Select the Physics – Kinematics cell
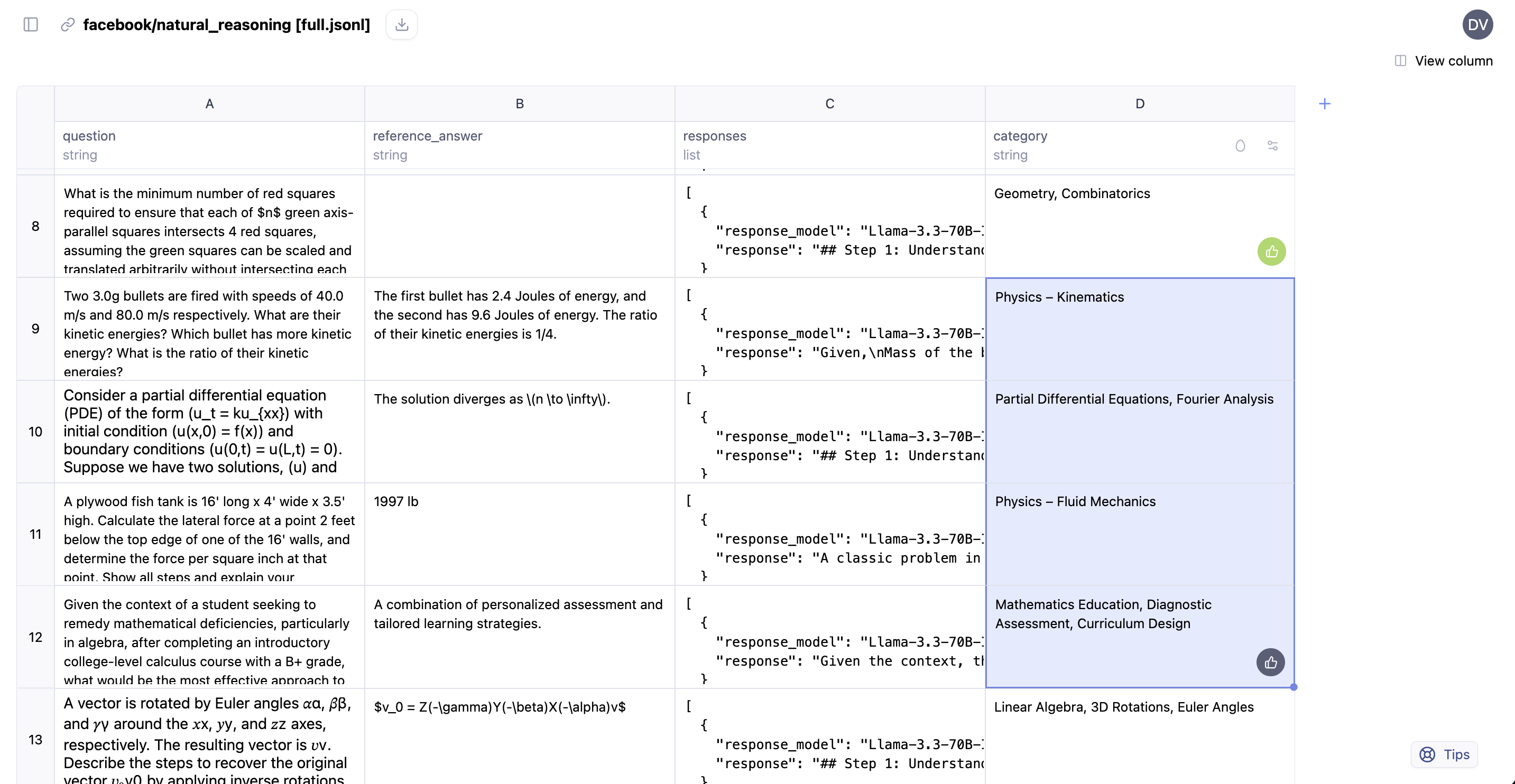This screenshot has height=784, width=1515. [x=1139, y=329]
